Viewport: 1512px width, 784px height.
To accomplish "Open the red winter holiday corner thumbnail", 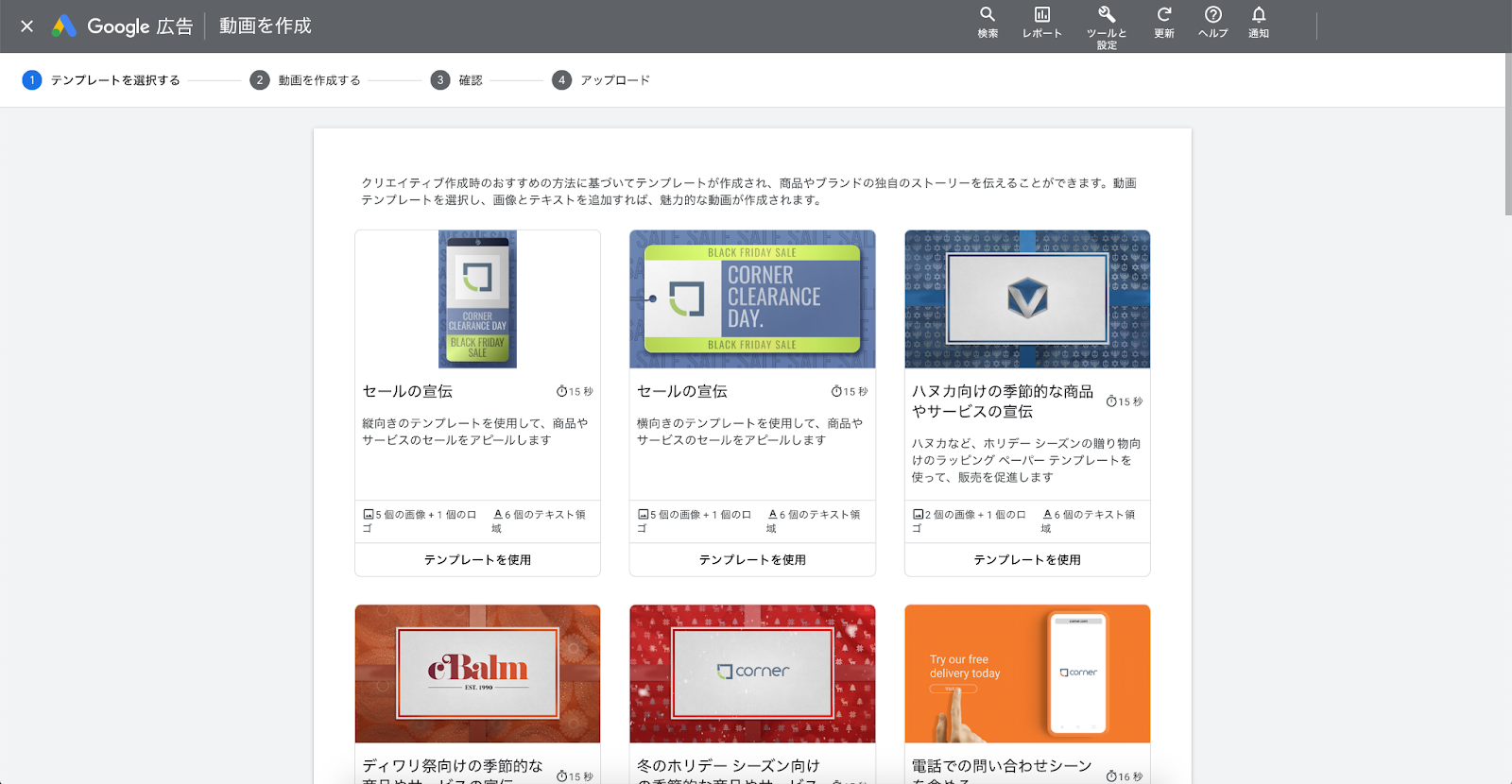I will pyautogui.click(x=752, y=674).
